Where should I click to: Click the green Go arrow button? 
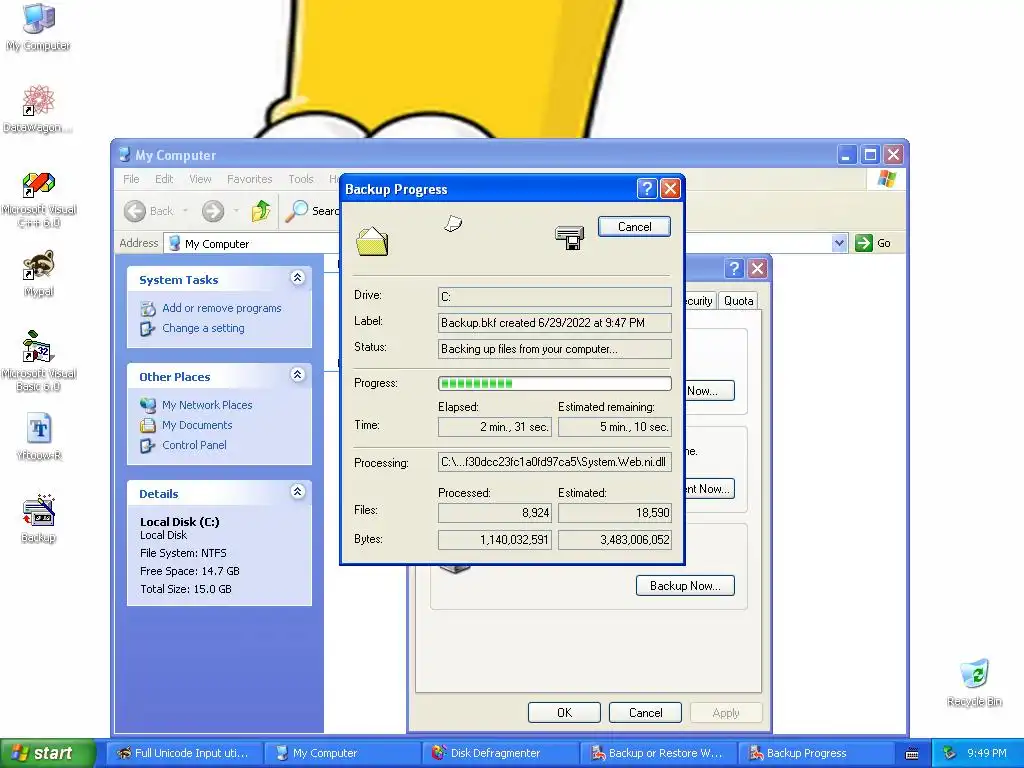click(x=863, y=243)
